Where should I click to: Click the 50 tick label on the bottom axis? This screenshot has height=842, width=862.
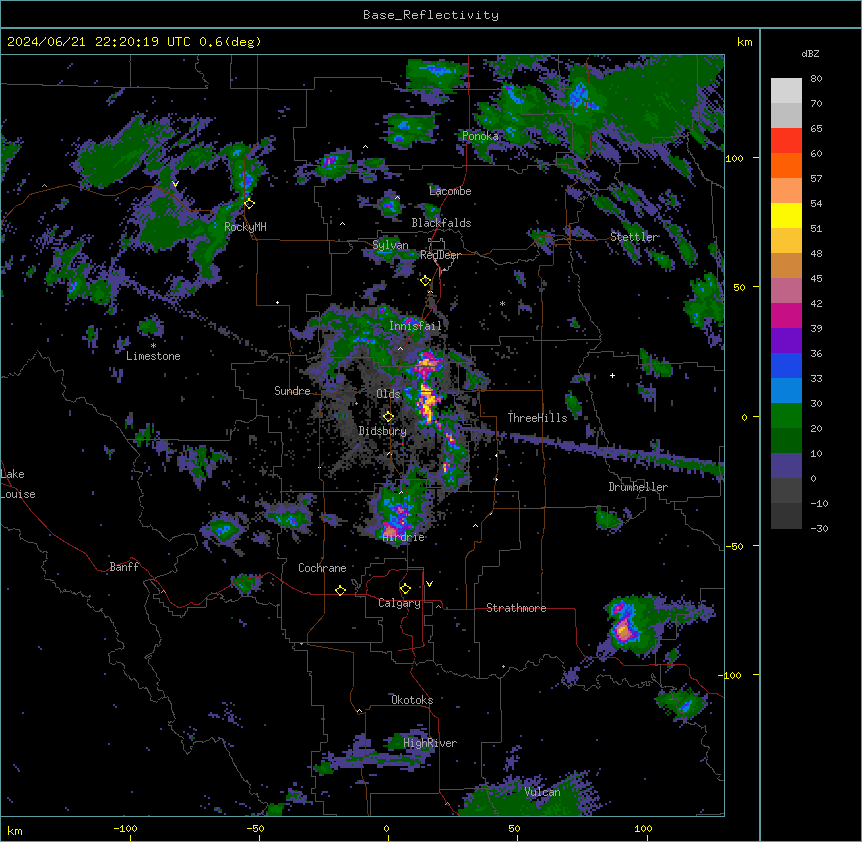[514, 828]
